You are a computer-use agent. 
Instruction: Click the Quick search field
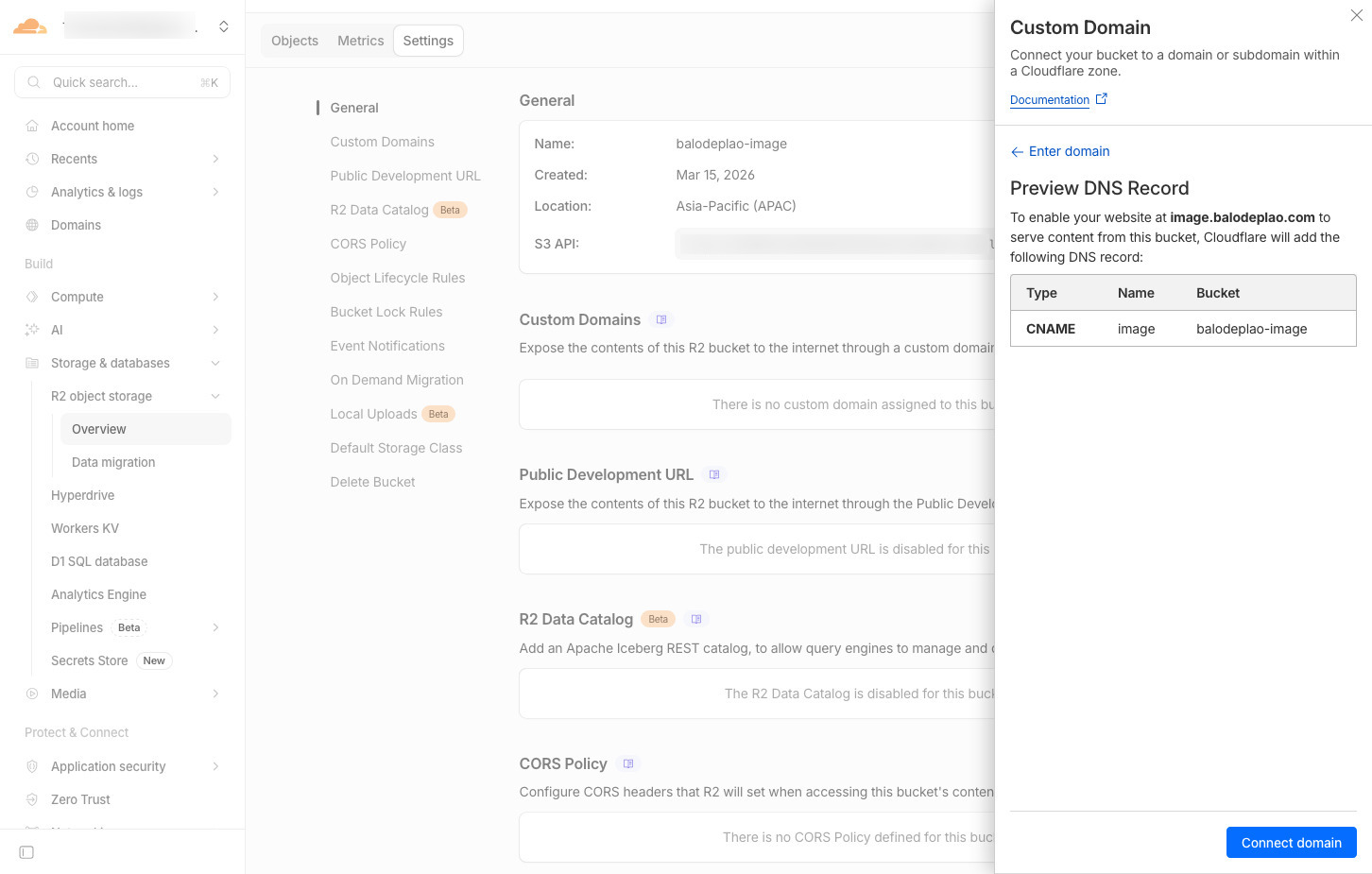click(x=123, y=82)
